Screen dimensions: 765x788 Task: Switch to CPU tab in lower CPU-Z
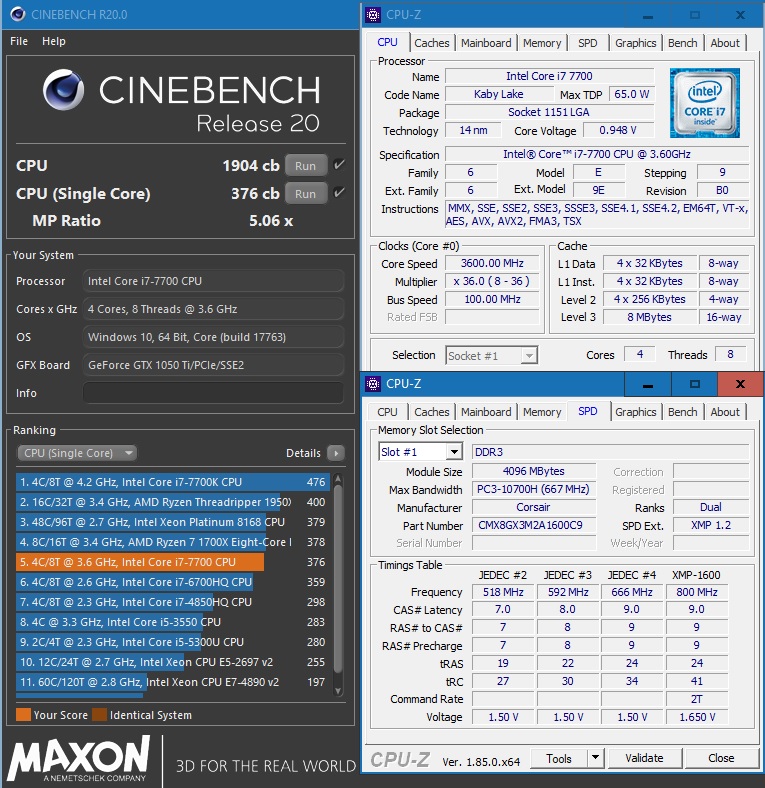[387, 412]
